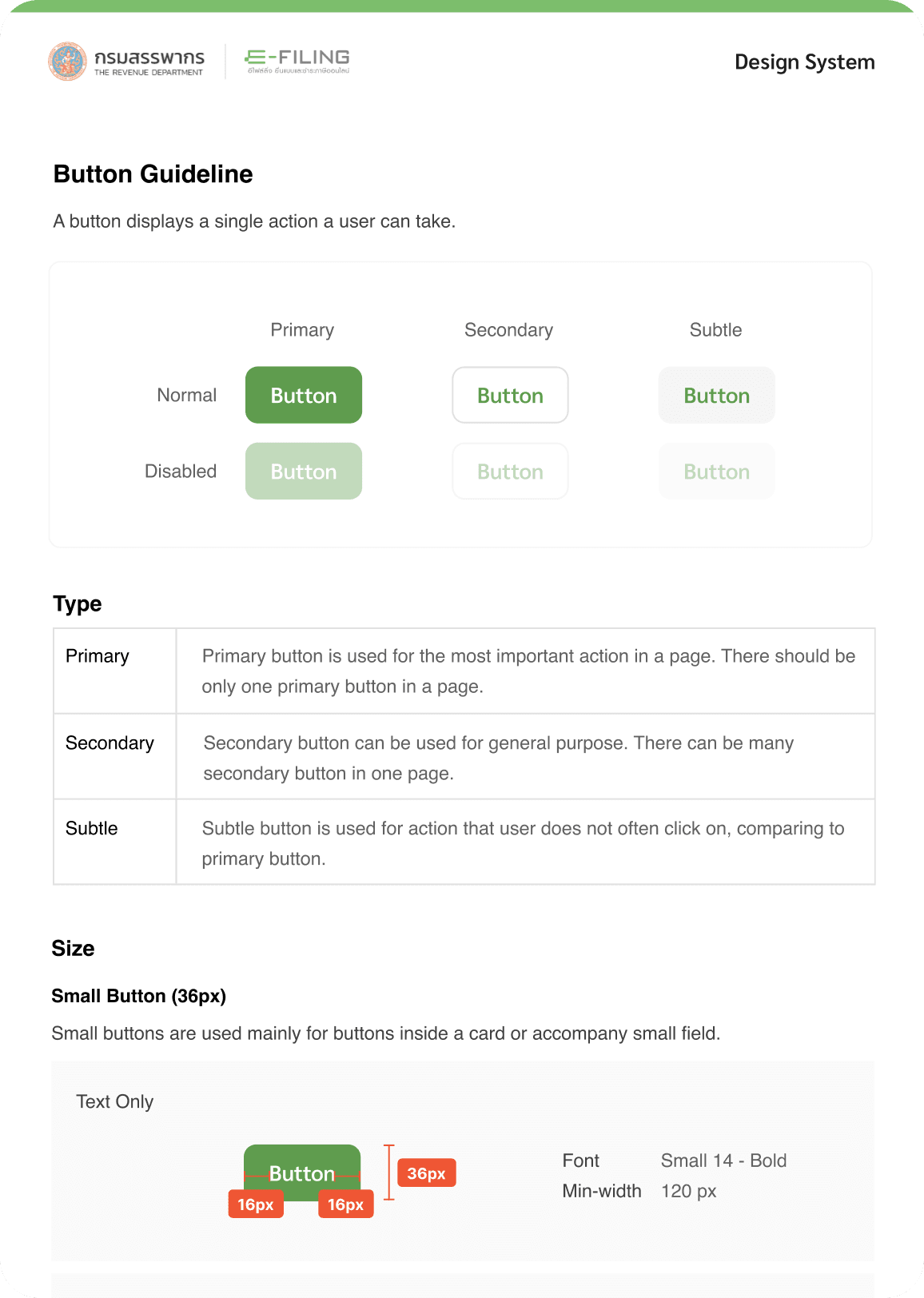Click the E-FILING logo
The width and height of the screenshot is (924, 1298).
297,61
